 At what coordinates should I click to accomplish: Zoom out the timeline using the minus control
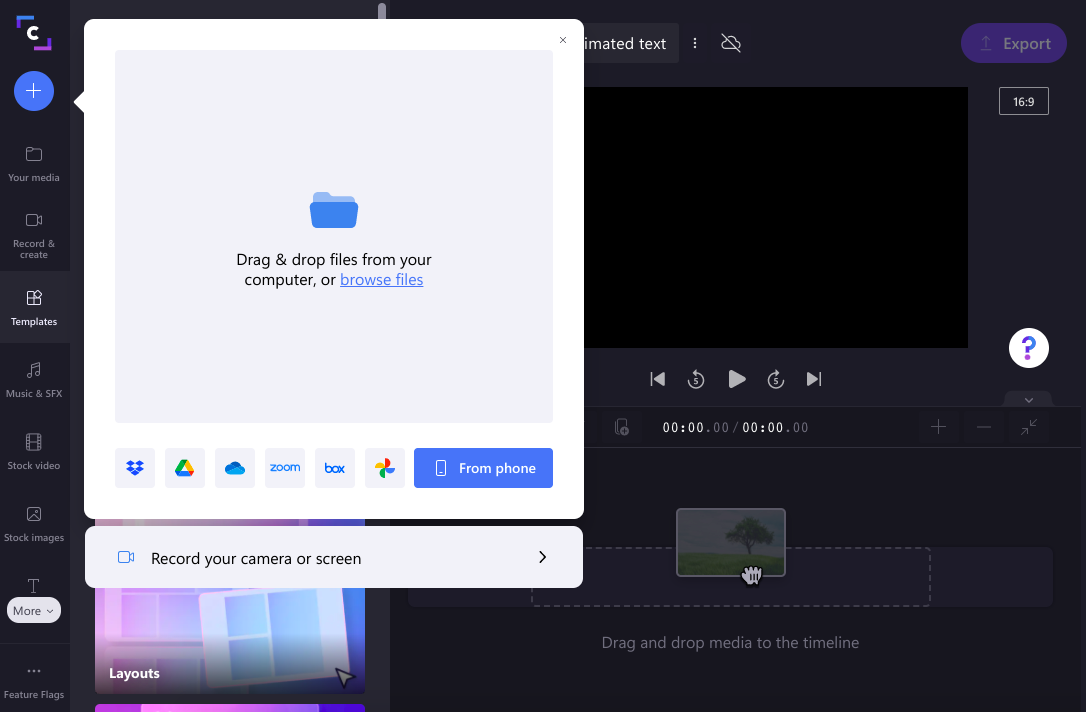tap(983, 426)
